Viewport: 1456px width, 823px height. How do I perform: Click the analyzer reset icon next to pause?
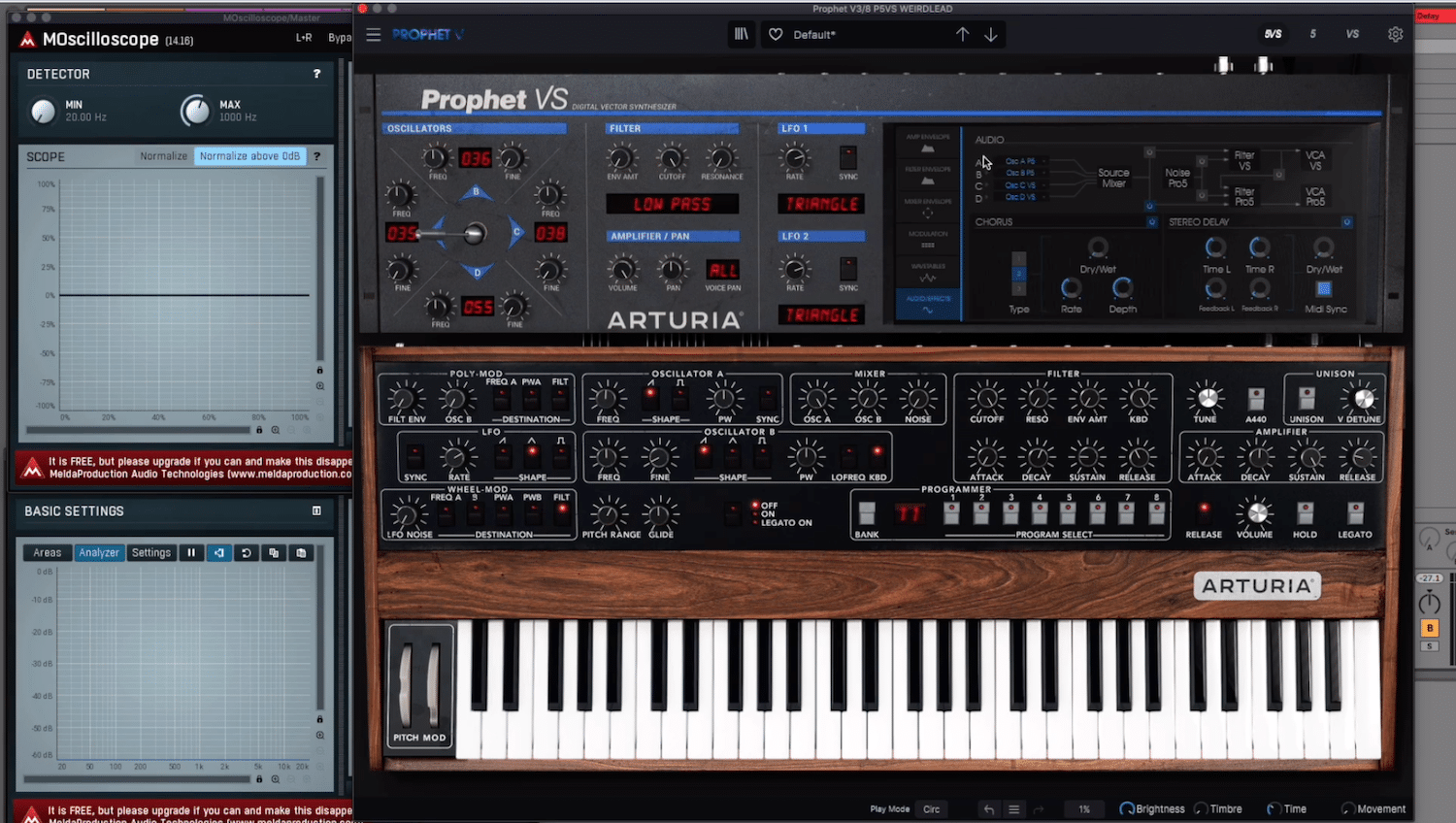click(x=247, y=552)
